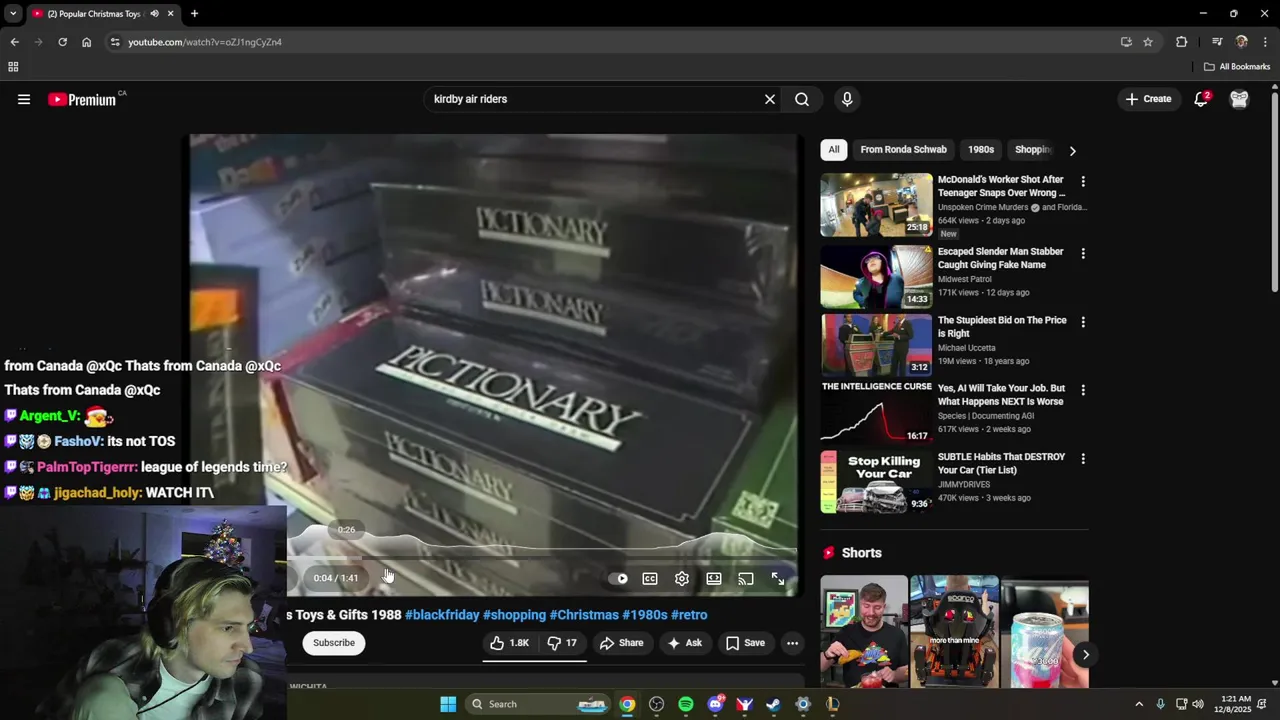Screen dimensions: 1280x720
Task: Open the Windows Start menu
Action: pos(448,704)
